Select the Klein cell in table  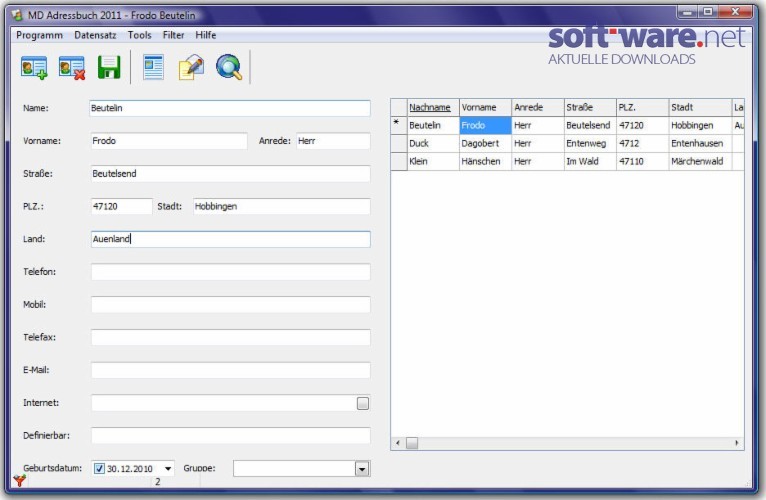433,162
